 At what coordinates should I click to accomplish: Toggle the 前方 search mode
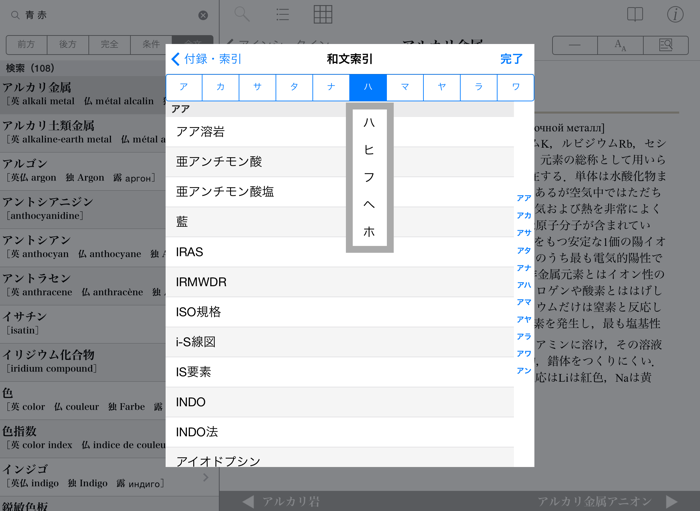pyautogui.click(x=26, y=45)
